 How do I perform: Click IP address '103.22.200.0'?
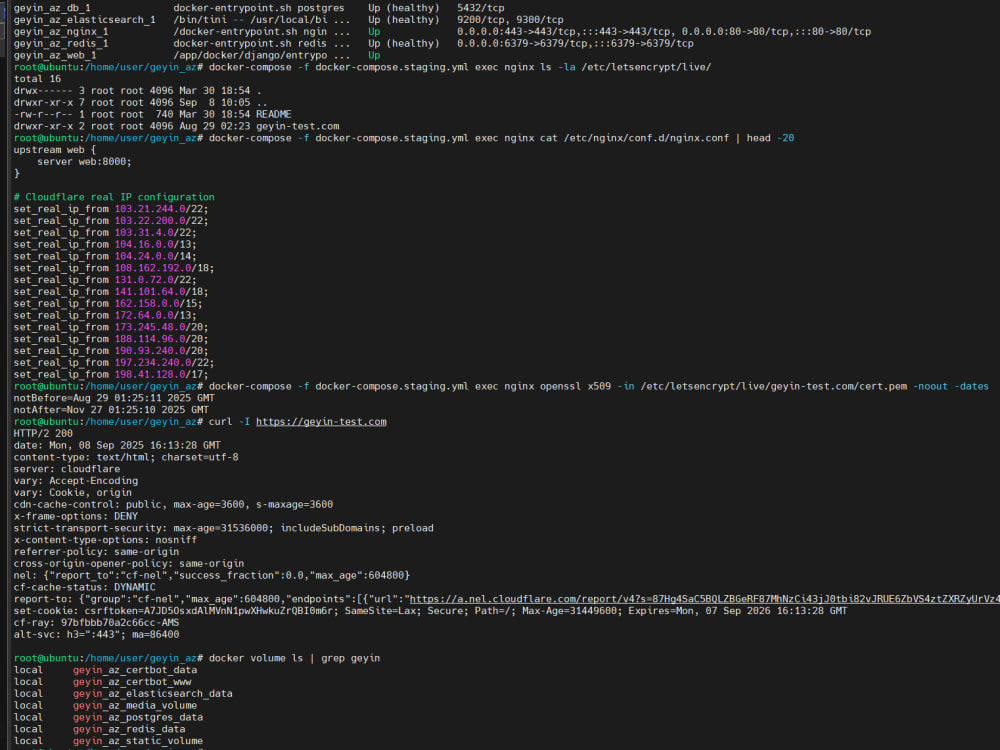150,221
